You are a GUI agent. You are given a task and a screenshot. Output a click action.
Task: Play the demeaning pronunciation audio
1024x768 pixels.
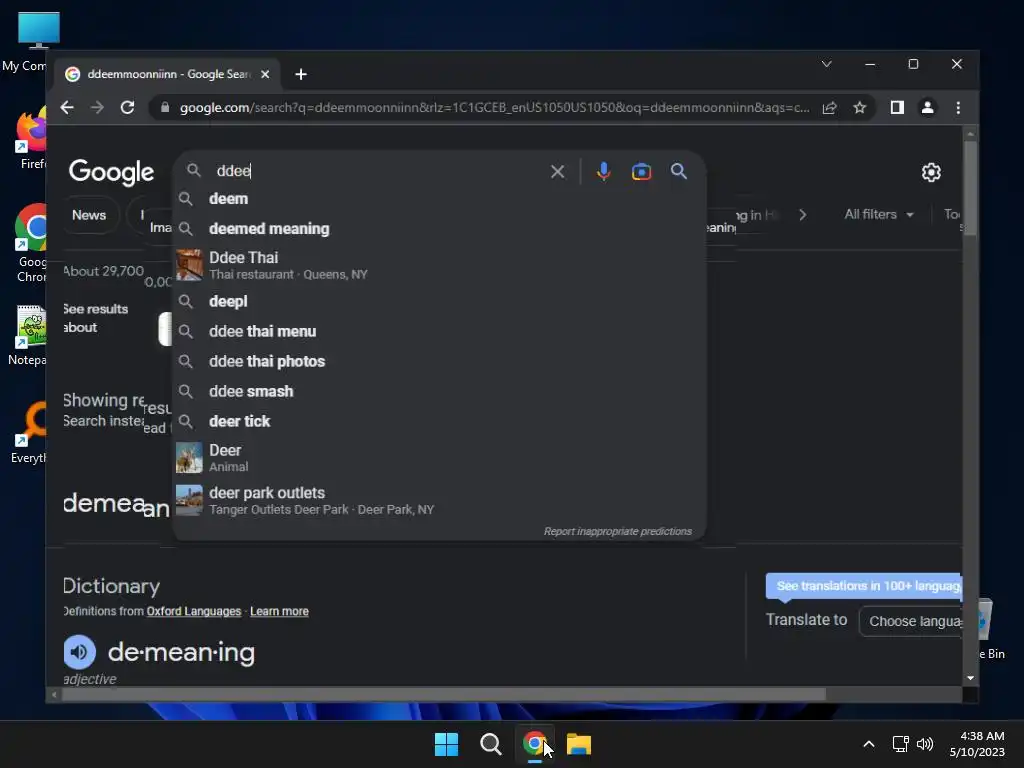pos(80,652)
